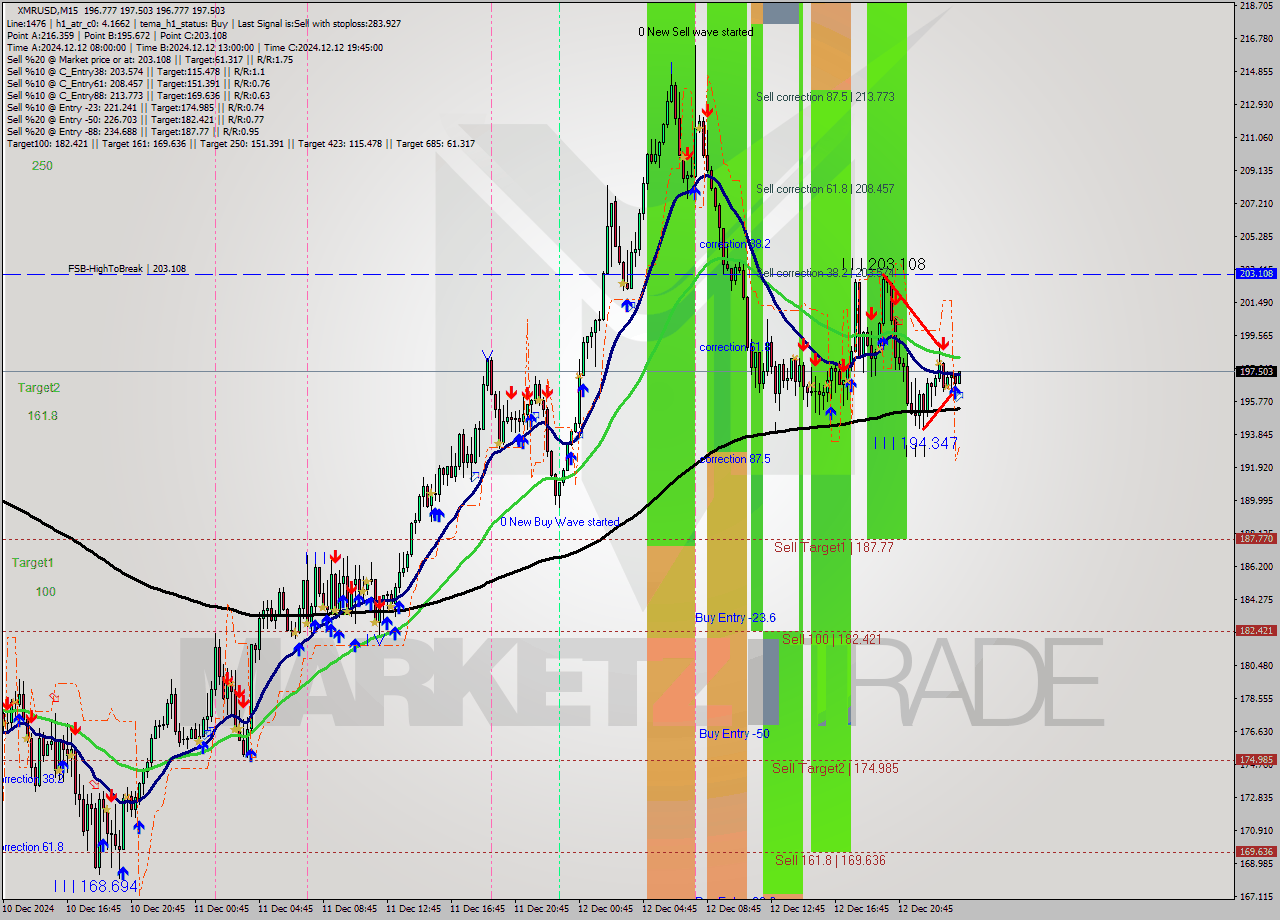This screenshot has width=1280, height=920.
Task: Click the '12 Dec 08:45' time axis label
Action: coord(735,910)
